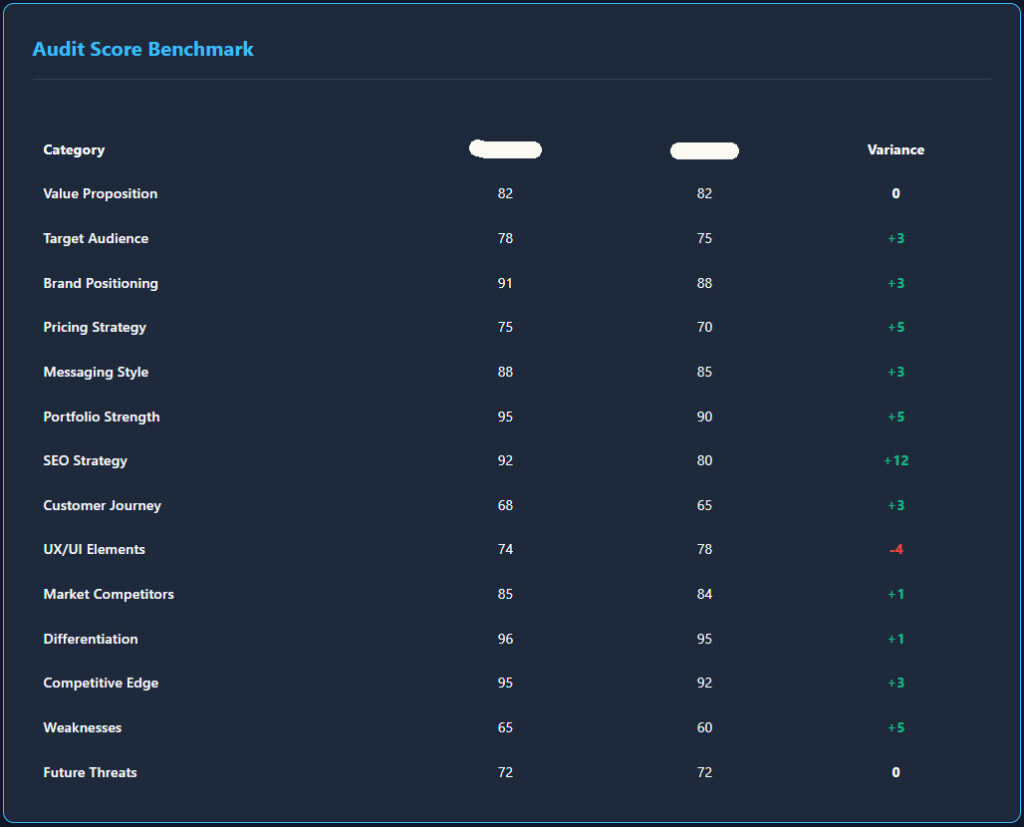Select the Brand Positioning row label
This screenshot has width=1024, height=827.
[100, 283]
